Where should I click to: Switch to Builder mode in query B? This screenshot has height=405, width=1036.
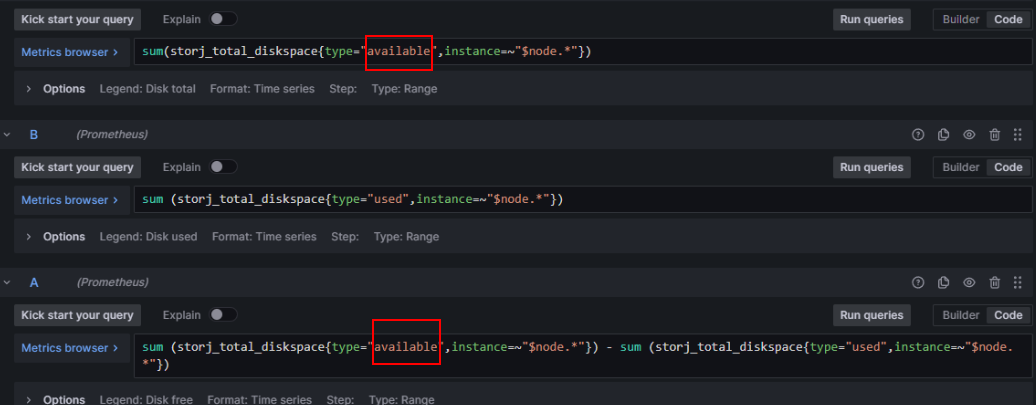click(x=961, y=167)
